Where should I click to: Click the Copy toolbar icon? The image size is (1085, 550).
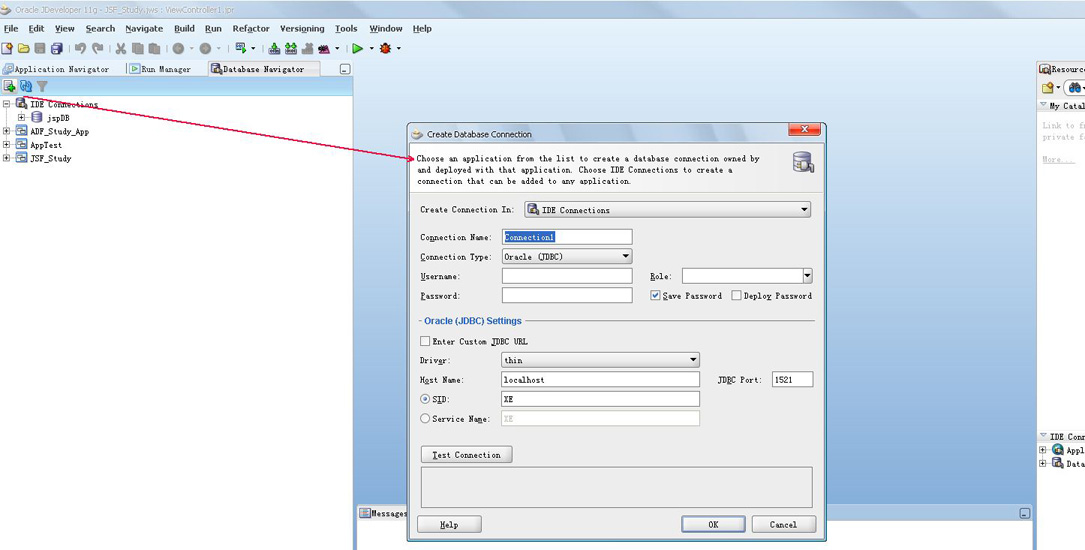pyautogui.click(x=138, y=48)
